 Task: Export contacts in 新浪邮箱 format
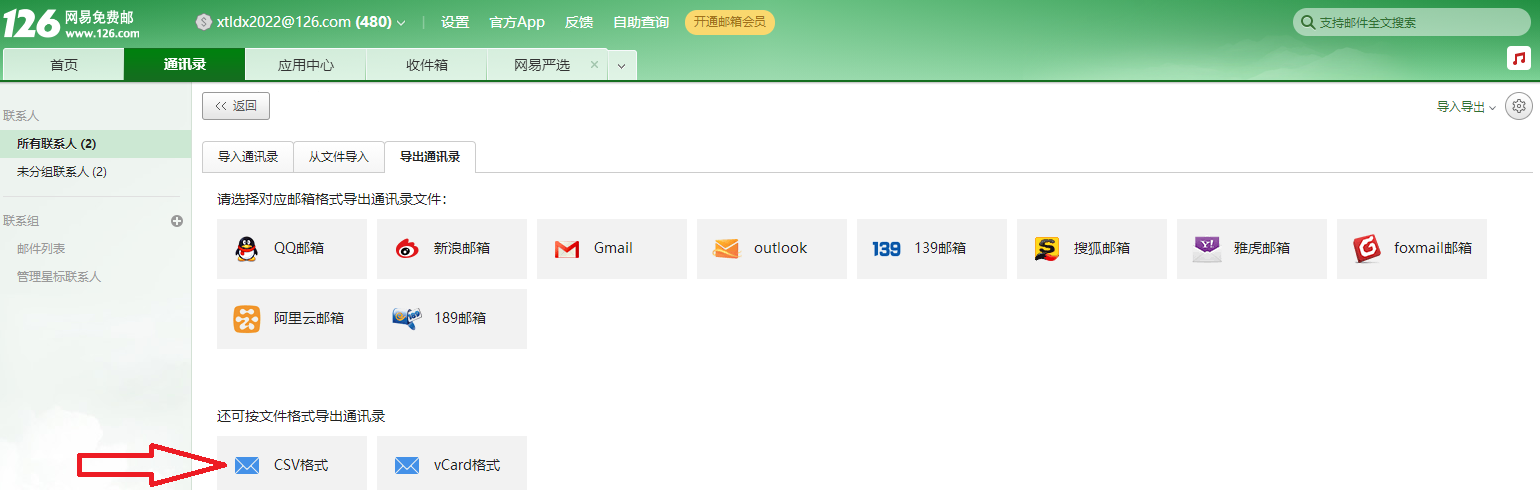point(452,249)
